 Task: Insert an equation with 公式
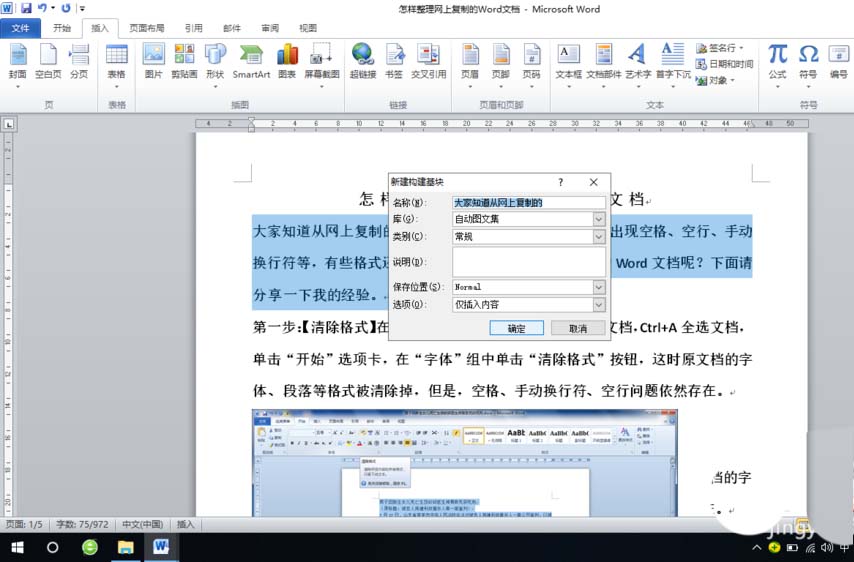pyautogui.click(x=777, y=60)
